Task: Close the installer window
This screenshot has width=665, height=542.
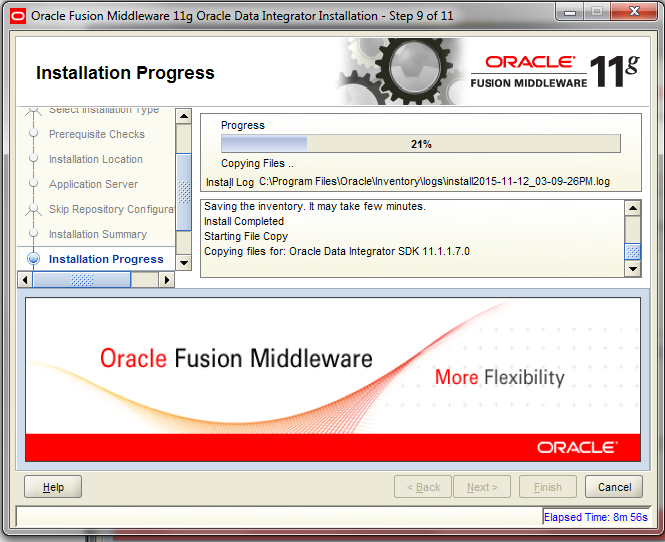Action: 634,11
